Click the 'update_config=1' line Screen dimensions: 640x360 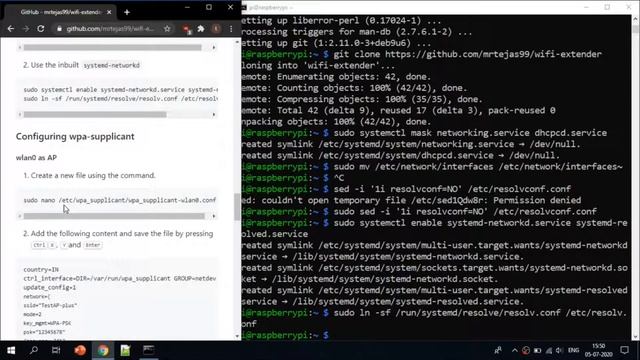pos(50,287)
